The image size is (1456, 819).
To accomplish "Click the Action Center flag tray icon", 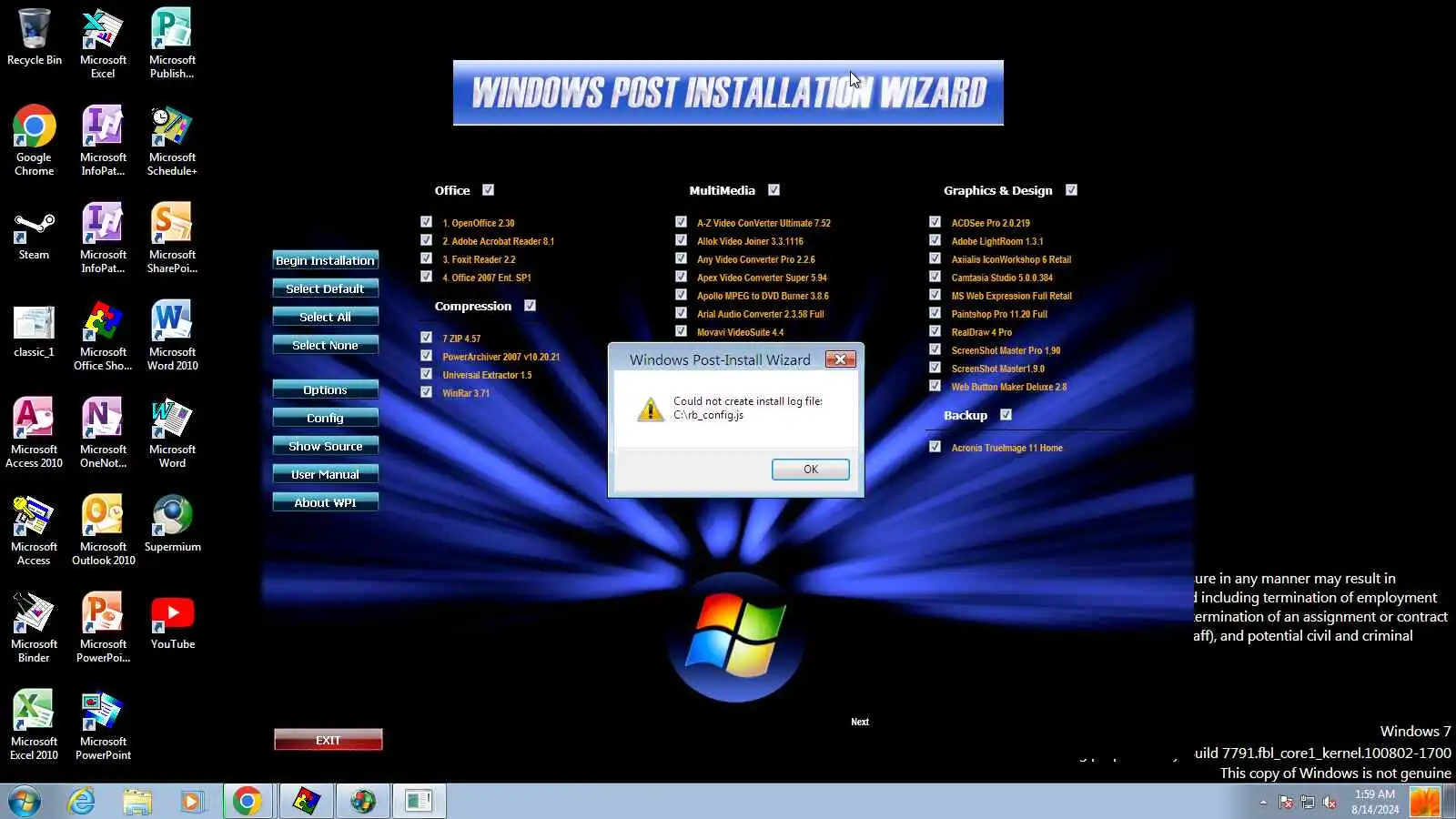I will coord(1286,802).
